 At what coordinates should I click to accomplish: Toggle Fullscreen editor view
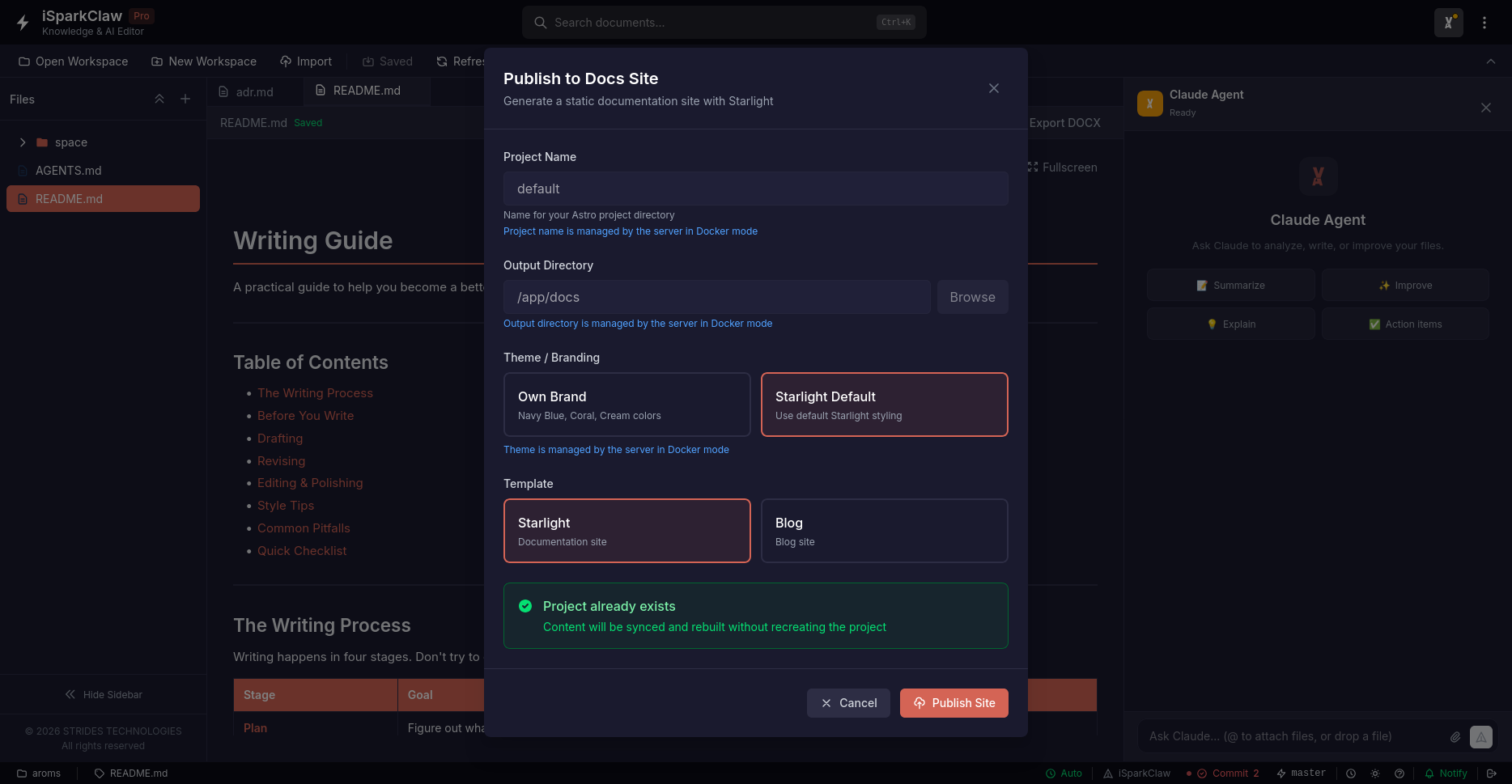coord(1063,167)
